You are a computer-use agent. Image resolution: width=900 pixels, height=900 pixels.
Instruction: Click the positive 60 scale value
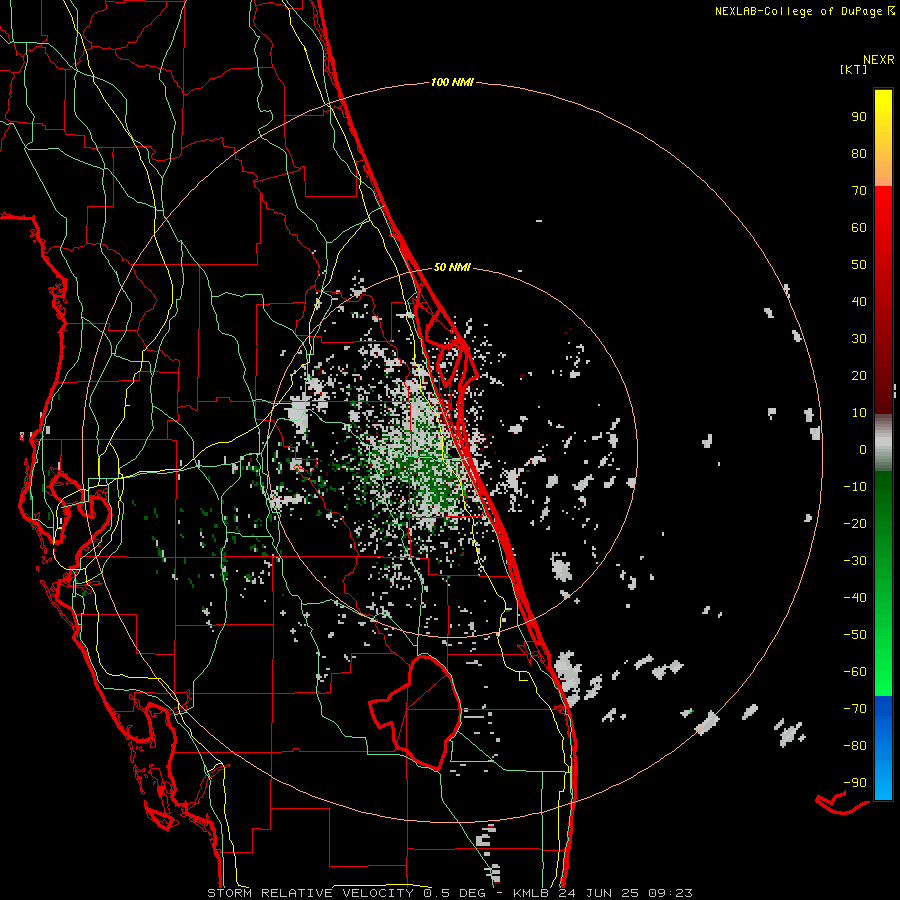click(859, 228)
